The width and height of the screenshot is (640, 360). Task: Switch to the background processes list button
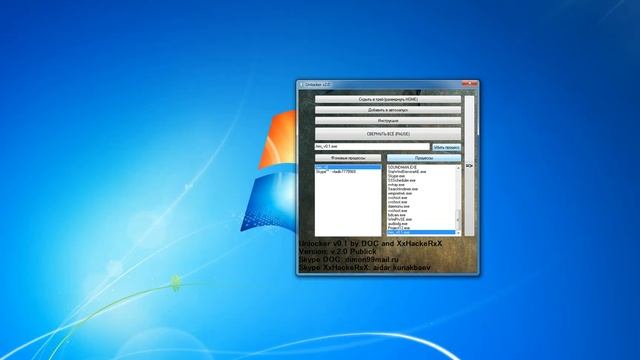[348, 158]
